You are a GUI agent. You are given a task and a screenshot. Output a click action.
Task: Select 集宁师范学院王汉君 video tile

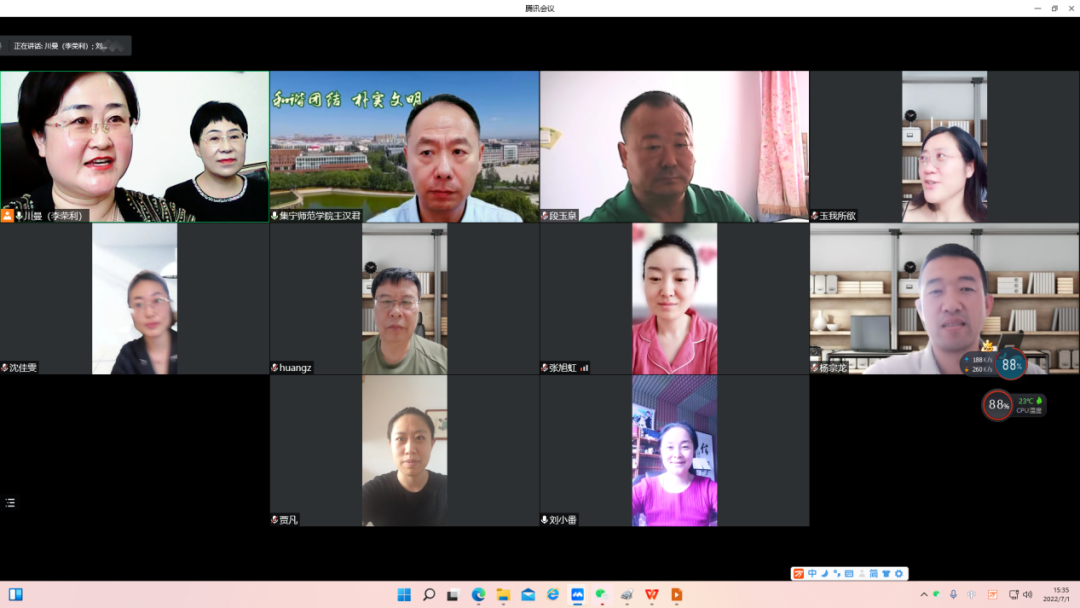click(x=404, y=146)
